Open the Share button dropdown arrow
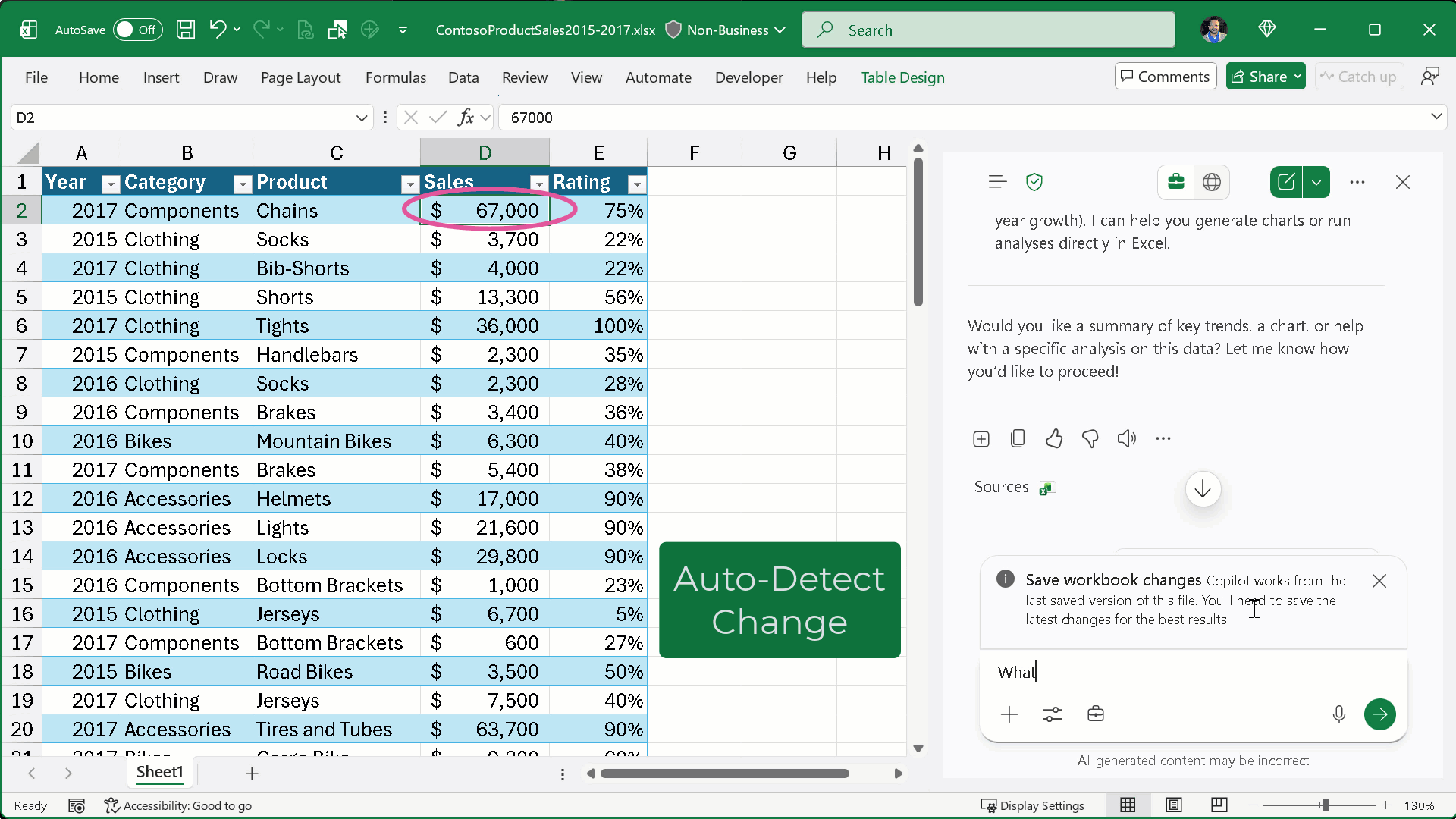This screenshot has width=1456, height=819. click(1298, 77)
